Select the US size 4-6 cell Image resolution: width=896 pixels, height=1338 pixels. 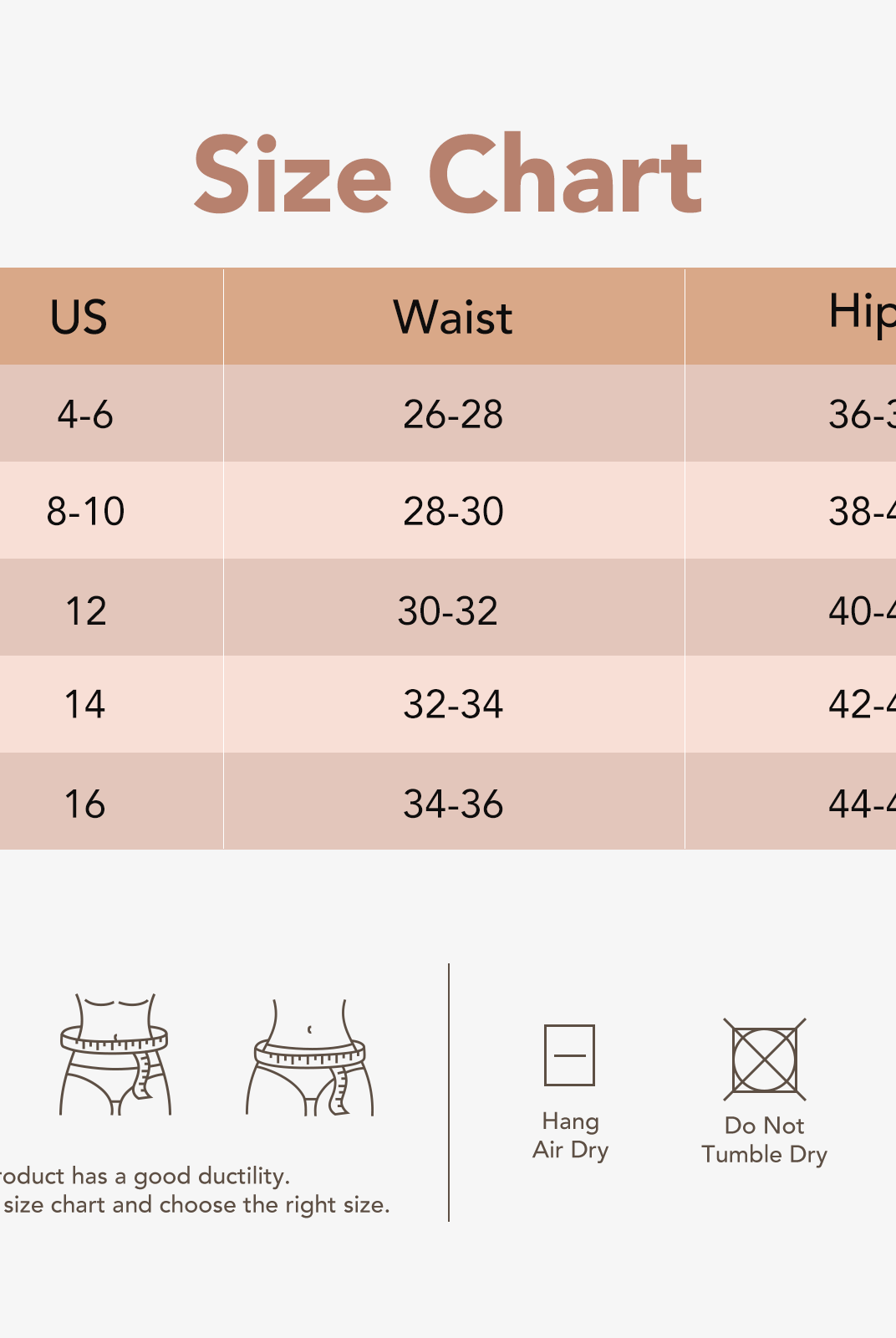point(85,414)
